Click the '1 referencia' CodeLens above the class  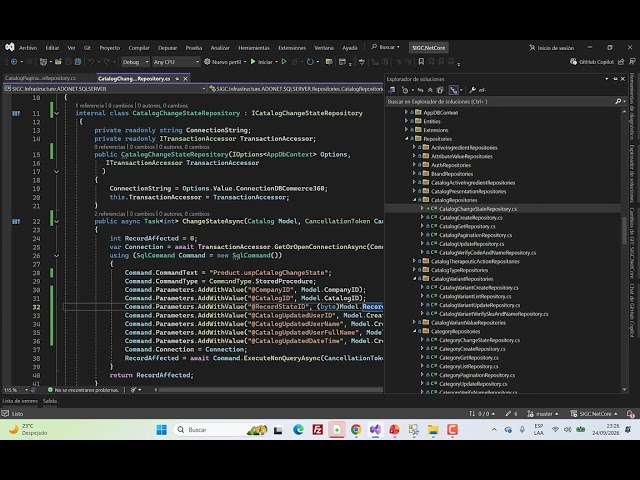click(x=89, y=105)
